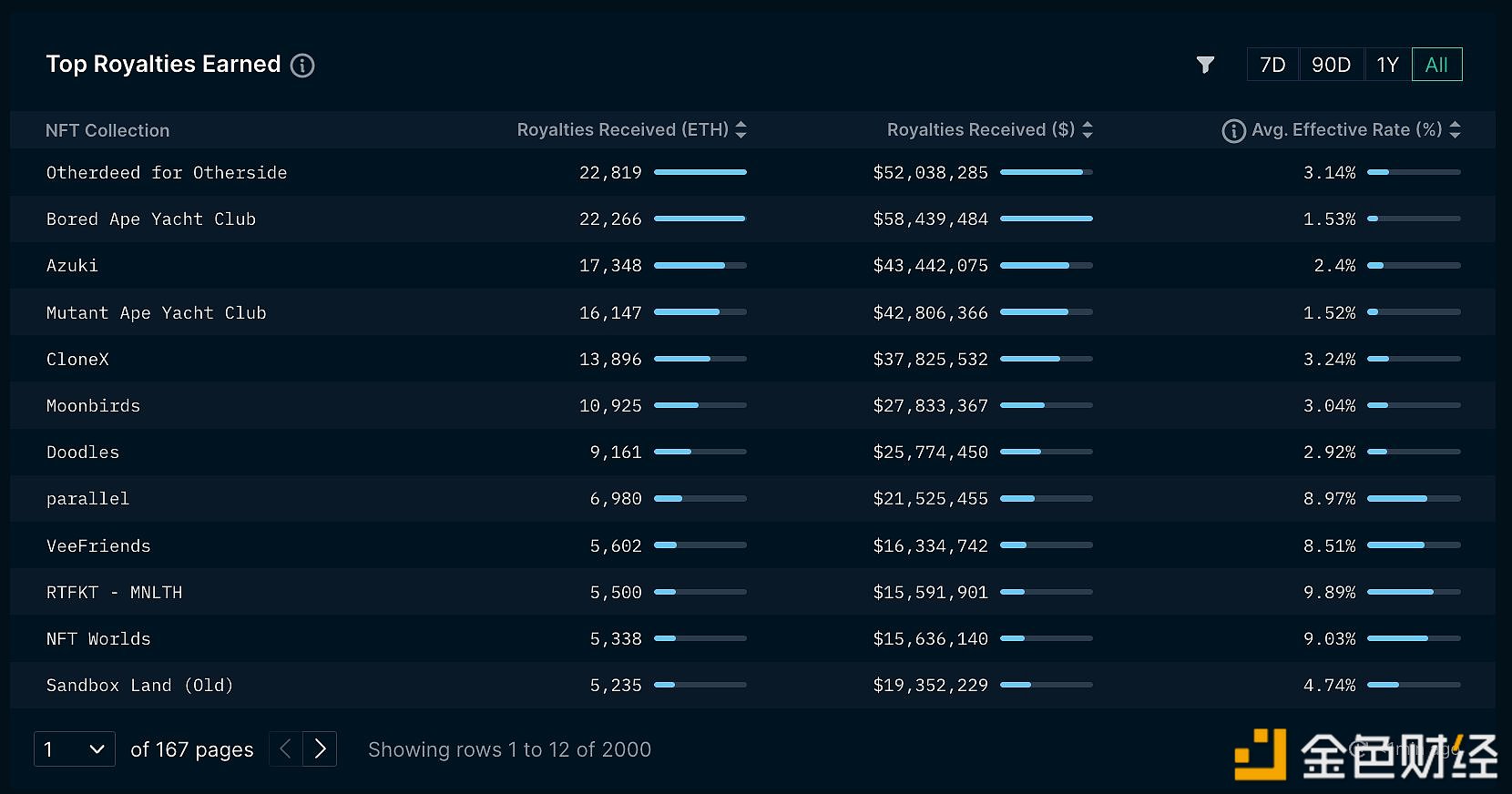Sort by Avg. Effective Rate arrows

point(1455,130)
